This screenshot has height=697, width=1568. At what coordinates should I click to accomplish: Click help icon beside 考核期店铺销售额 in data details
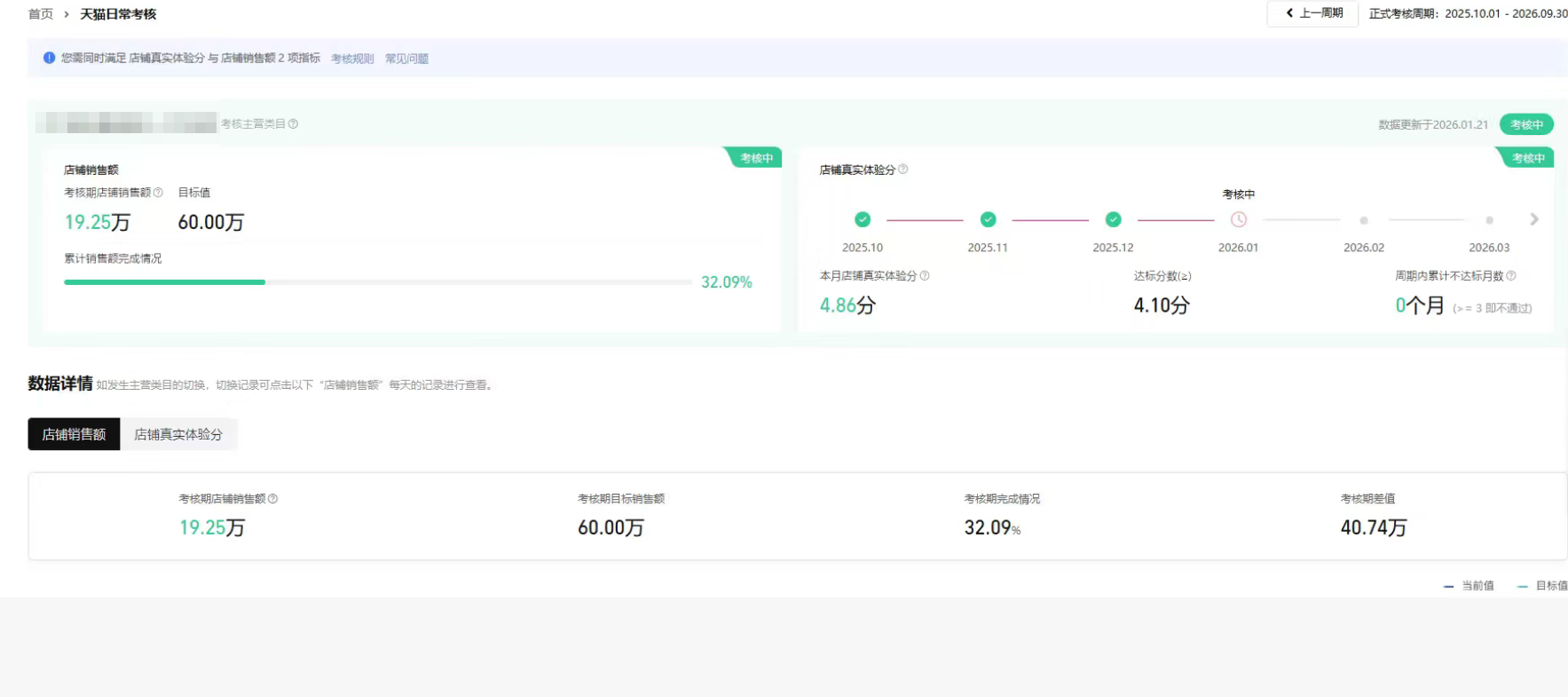272,499
